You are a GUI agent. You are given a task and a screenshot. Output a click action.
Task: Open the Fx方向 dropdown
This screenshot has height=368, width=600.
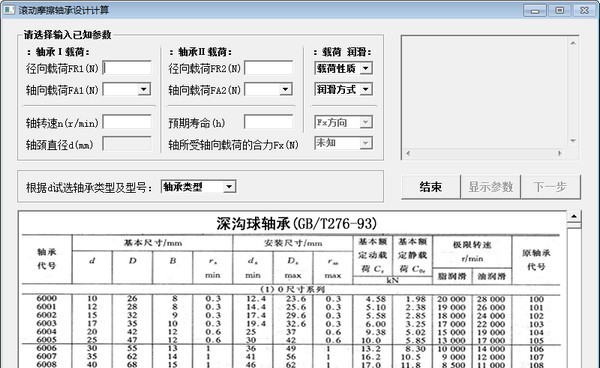click(366, 122)
